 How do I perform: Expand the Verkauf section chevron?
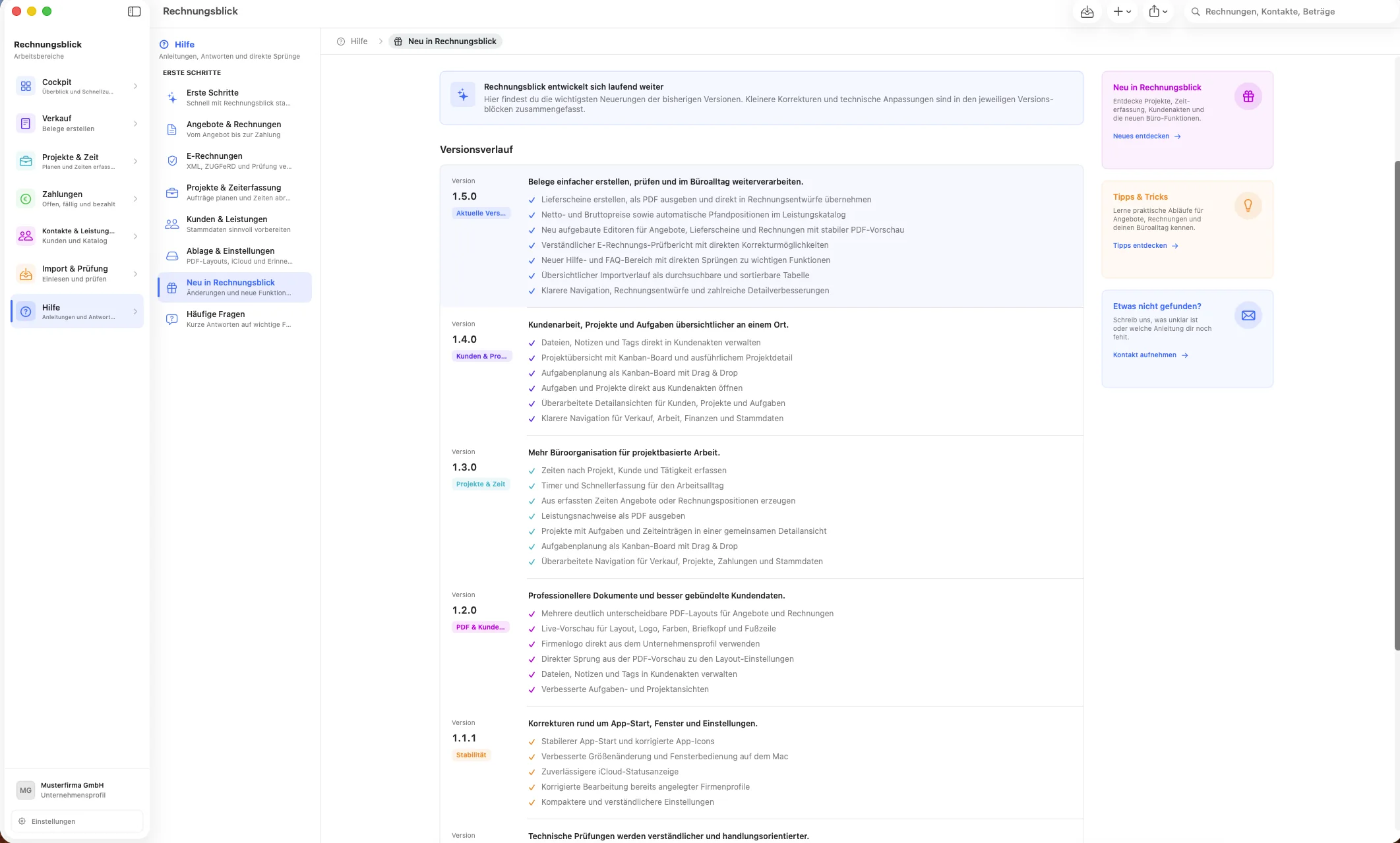pyautogui.click(x=135, y=124)
